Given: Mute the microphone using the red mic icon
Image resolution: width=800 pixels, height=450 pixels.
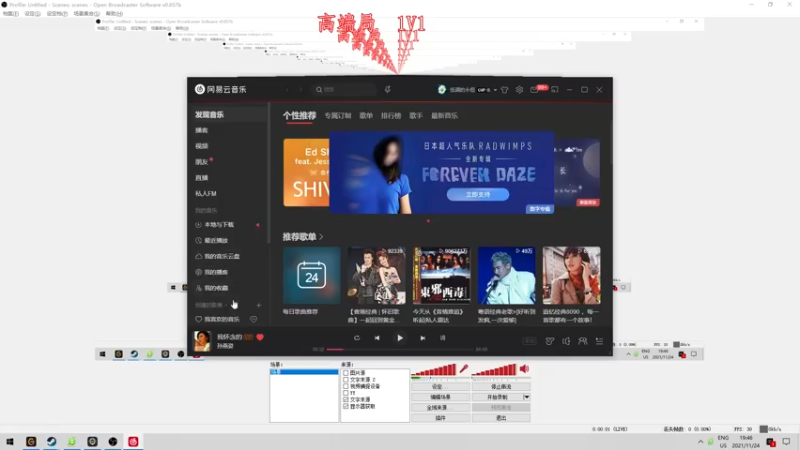Looking at the screenshot, I should [464, 368].
